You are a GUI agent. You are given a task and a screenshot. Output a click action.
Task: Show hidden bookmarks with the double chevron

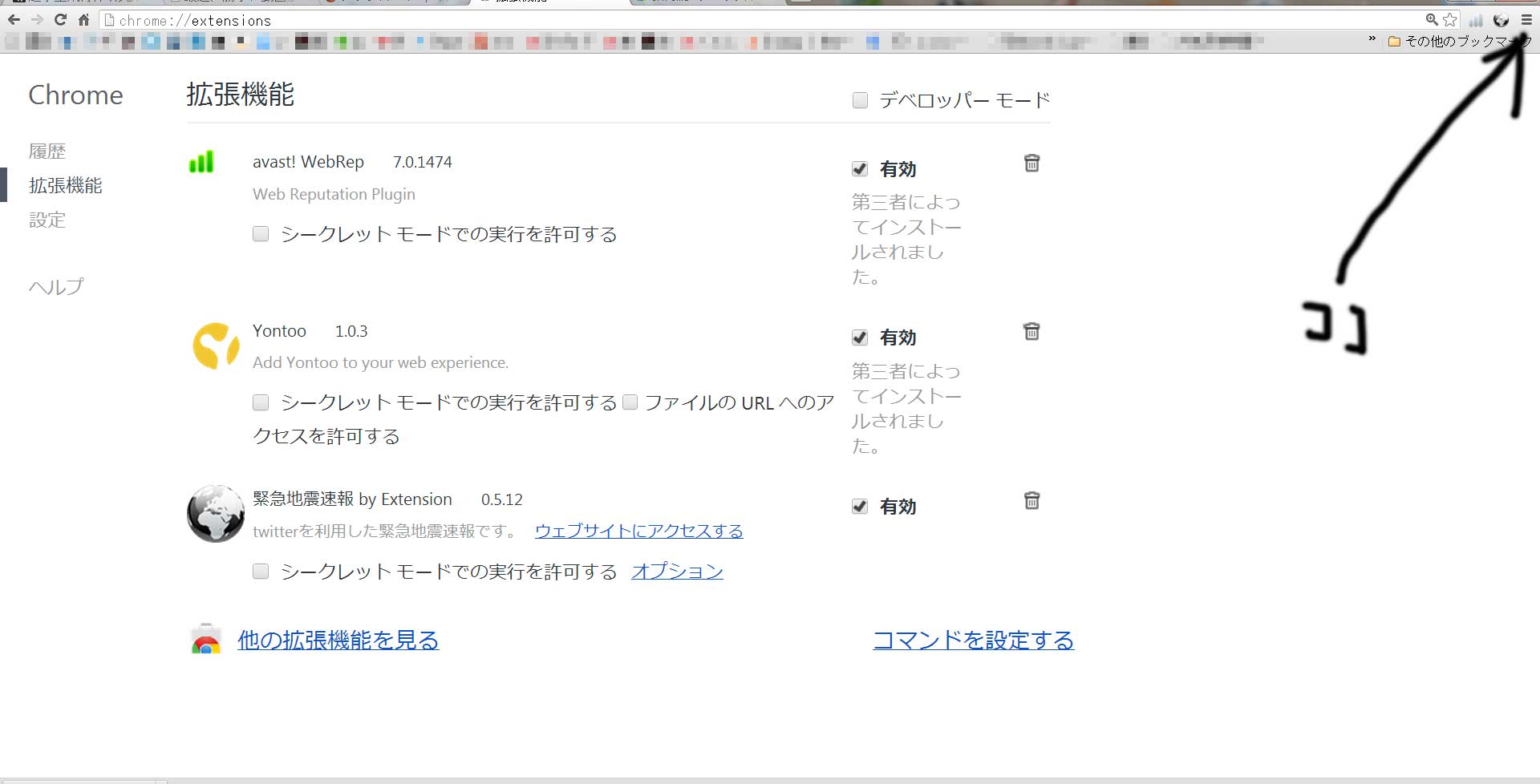pyautogui.click(x=1372, y=39)
